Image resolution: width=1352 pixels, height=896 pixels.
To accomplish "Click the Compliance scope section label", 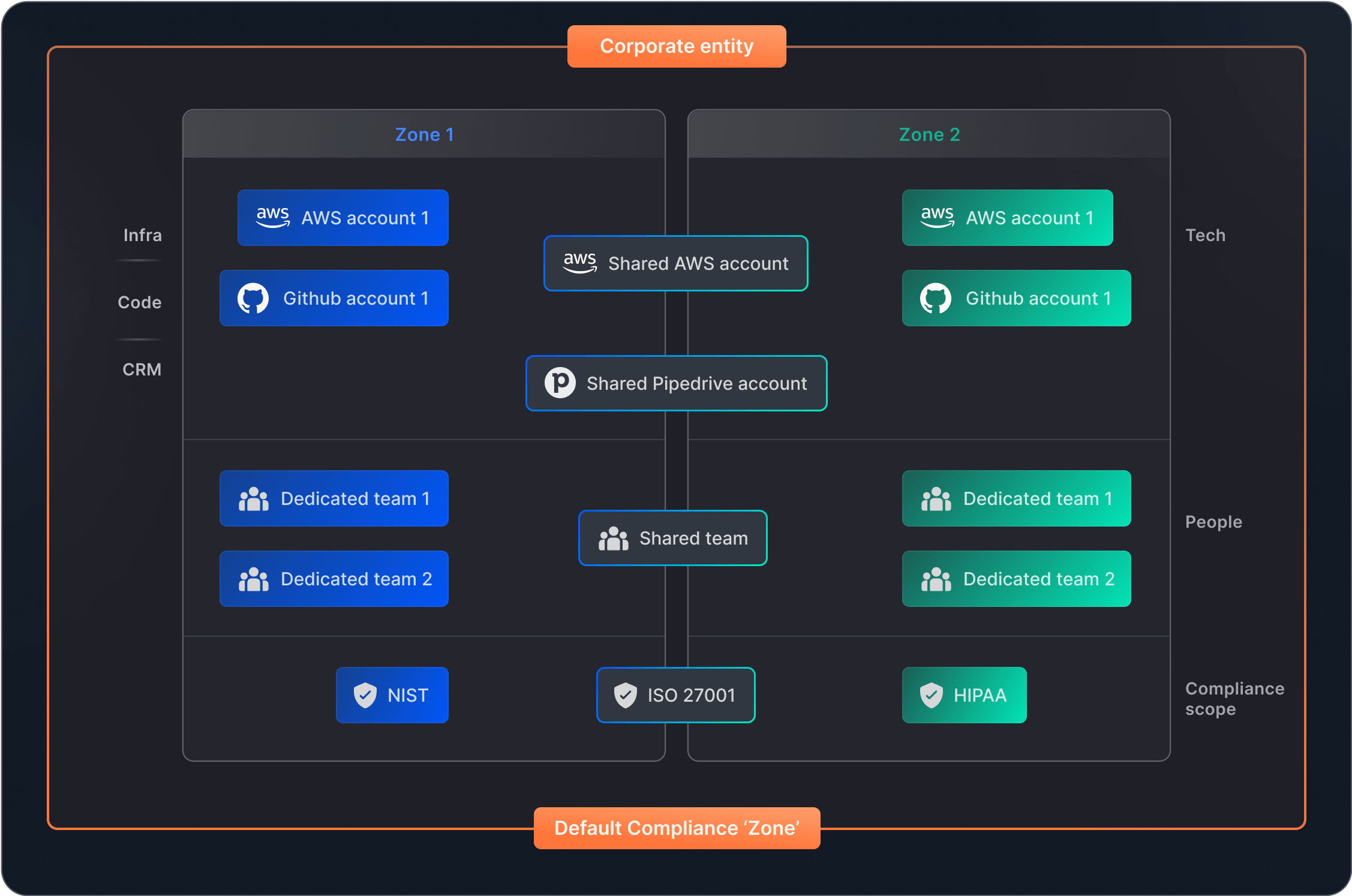I will click(1235, 699).
